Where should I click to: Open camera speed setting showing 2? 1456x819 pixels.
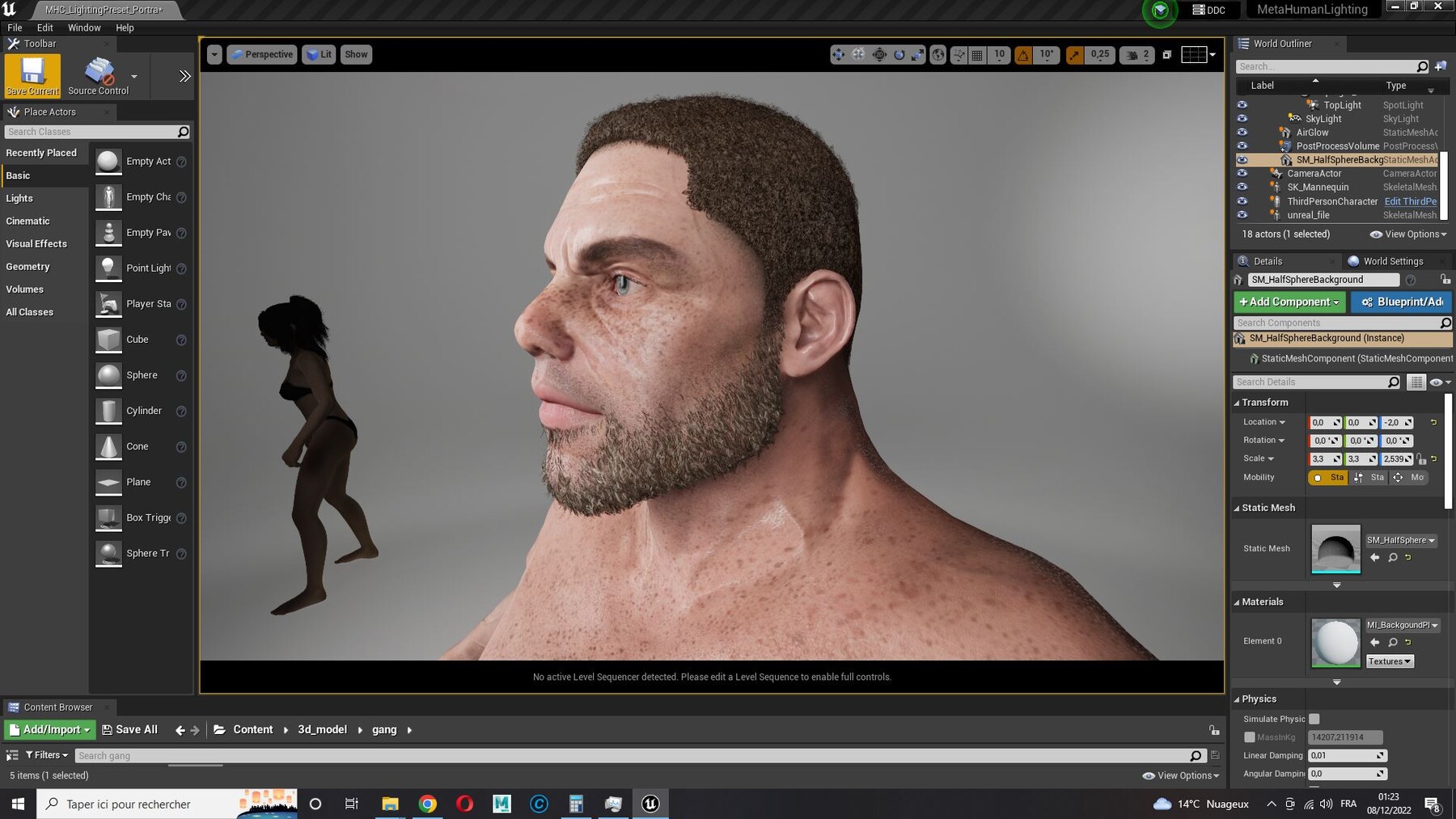tap(1137, 55)
